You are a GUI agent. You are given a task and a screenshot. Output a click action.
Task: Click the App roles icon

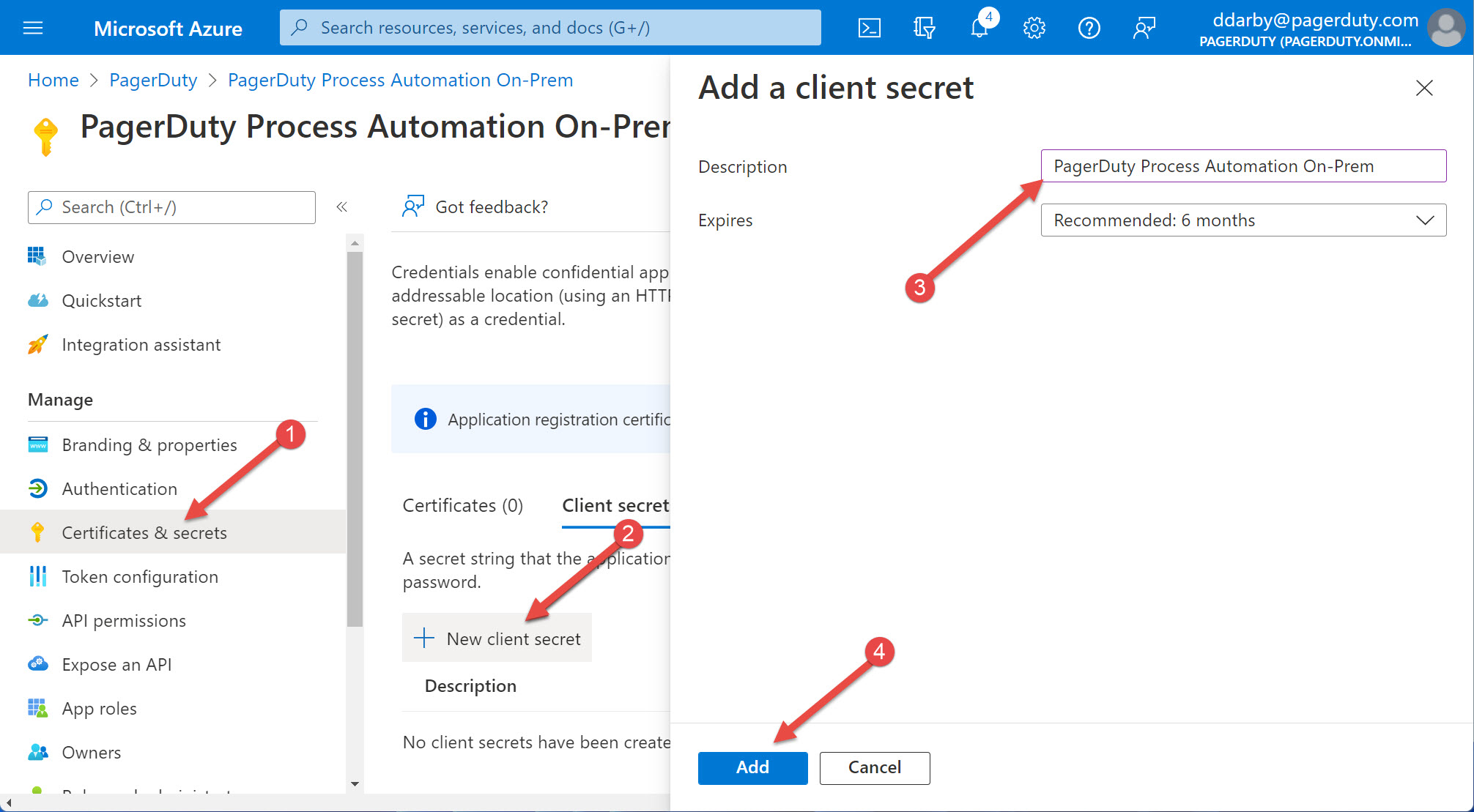tap(37, 708)
